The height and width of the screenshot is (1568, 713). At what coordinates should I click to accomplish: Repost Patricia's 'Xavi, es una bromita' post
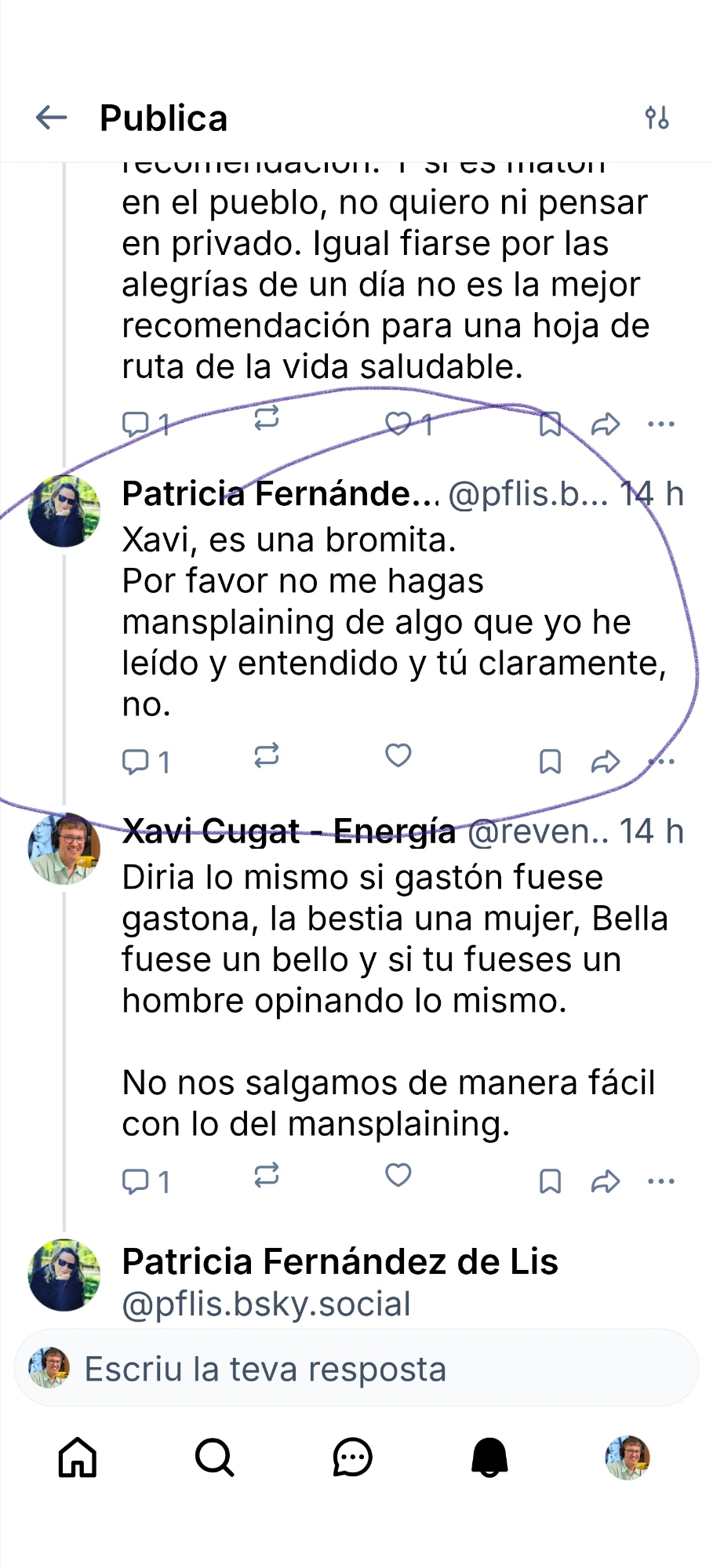click(x=267, y=756)
